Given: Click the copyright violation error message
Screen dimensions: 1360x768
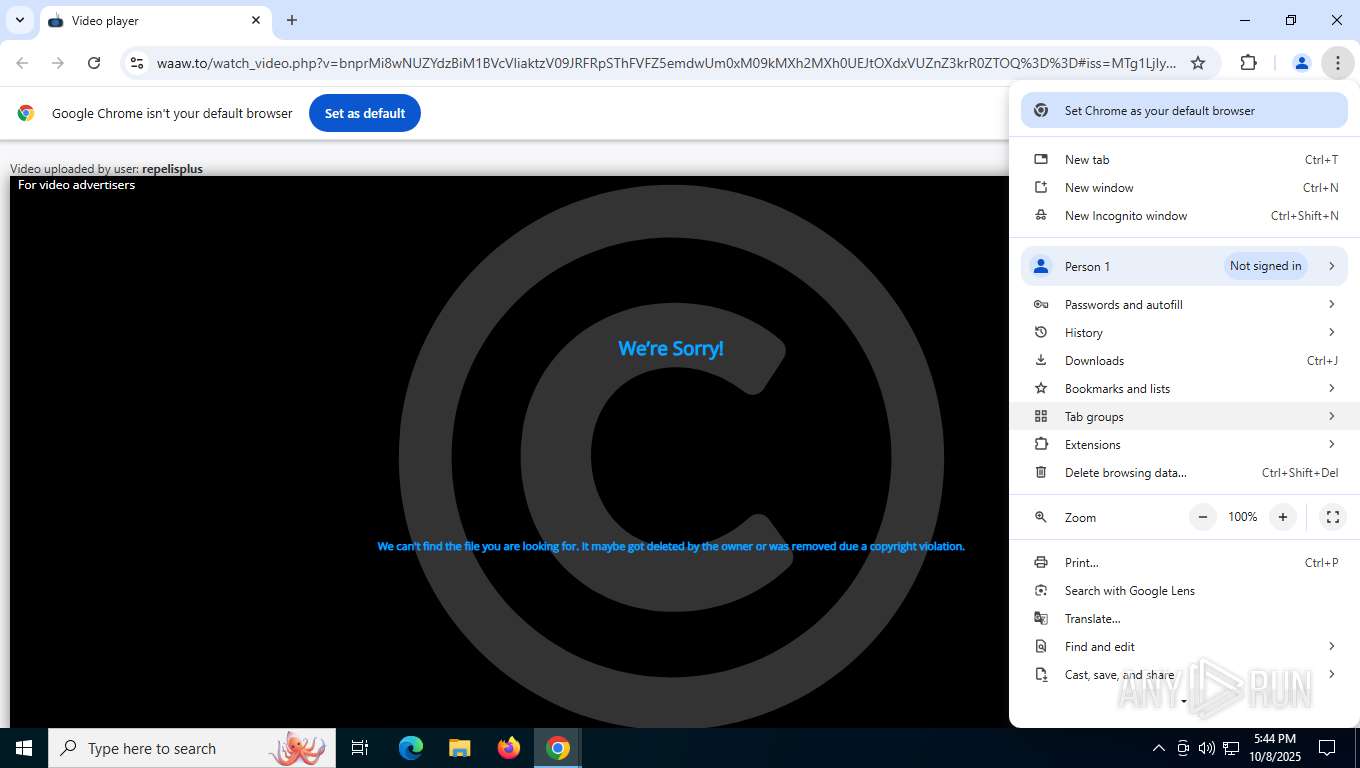Looking at the screenshot, I should pos(671,546).
